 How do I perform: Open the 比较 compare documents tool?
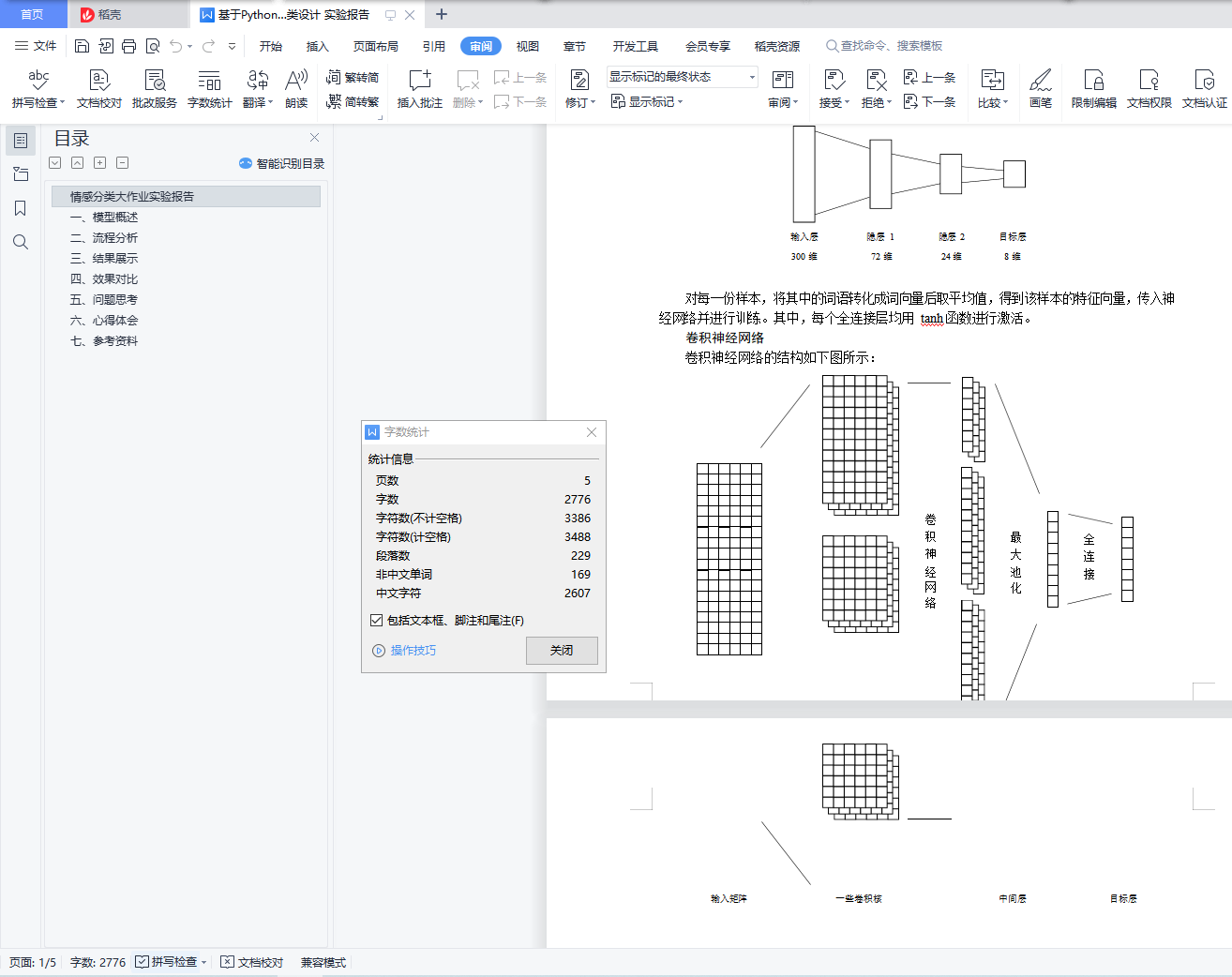(x=992, y=89)
